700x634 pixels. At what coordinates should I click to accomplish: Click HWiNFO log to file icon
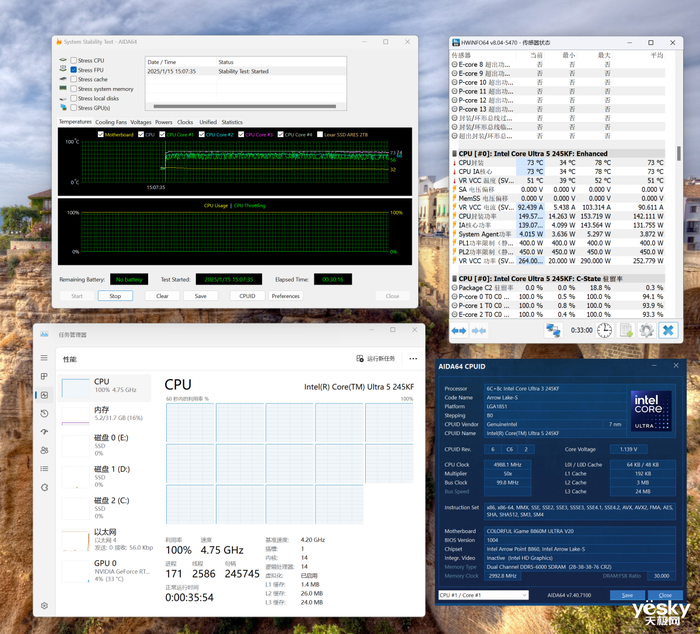pyautogui.click(x=626, y=330)
